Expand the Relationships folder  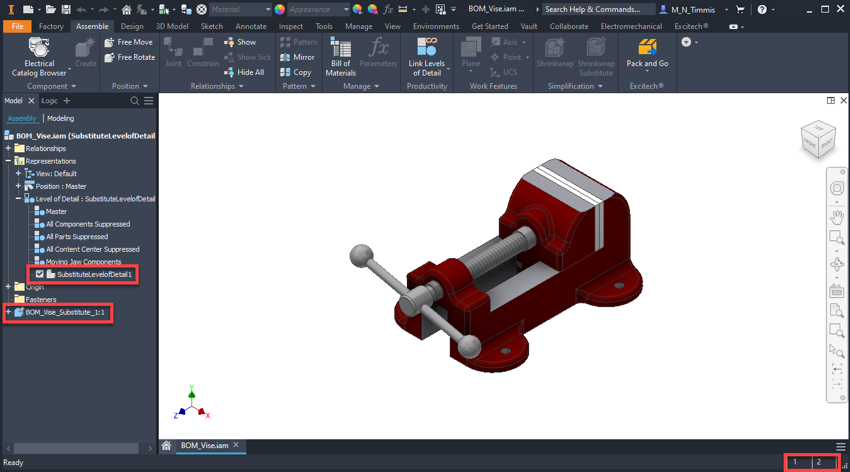(8, 148)
